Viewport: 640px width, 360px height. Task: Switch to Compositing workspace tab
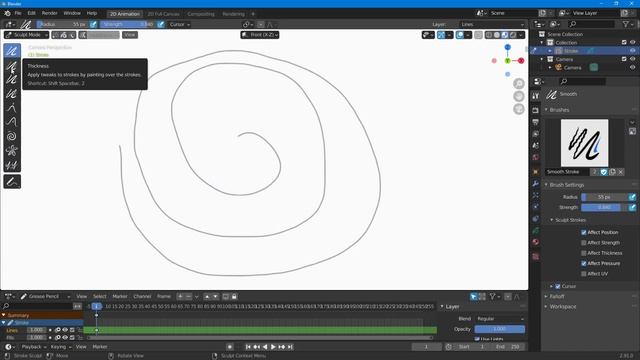point(201,14)
